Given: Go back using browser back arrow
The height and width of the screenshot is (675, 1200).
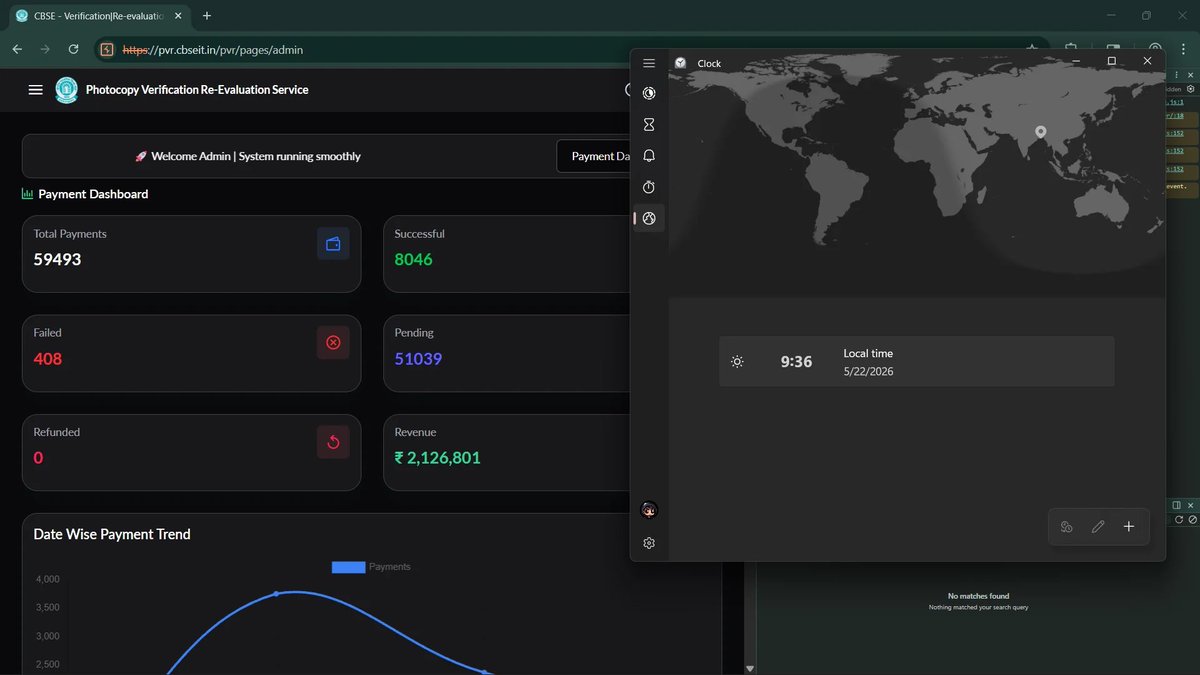Looking at the screenshot, I should tap(17, 49).
